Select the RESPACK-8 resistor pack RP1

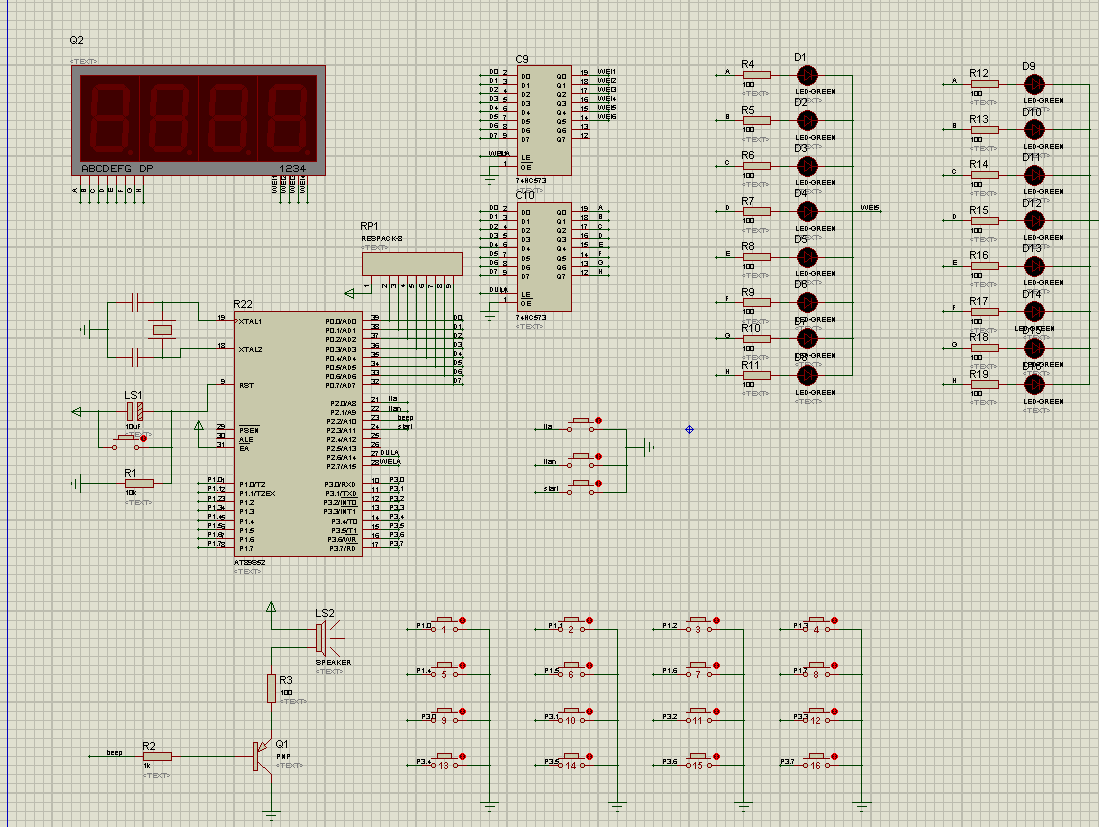pyautogui.click(x=412, y=264)
